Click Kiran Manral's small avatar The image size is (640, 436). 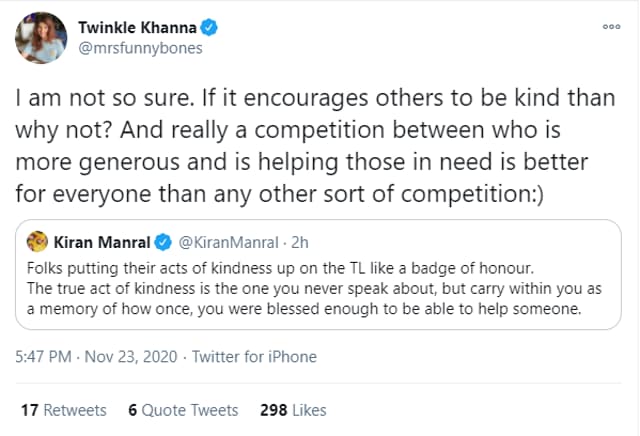coord(37,241)
